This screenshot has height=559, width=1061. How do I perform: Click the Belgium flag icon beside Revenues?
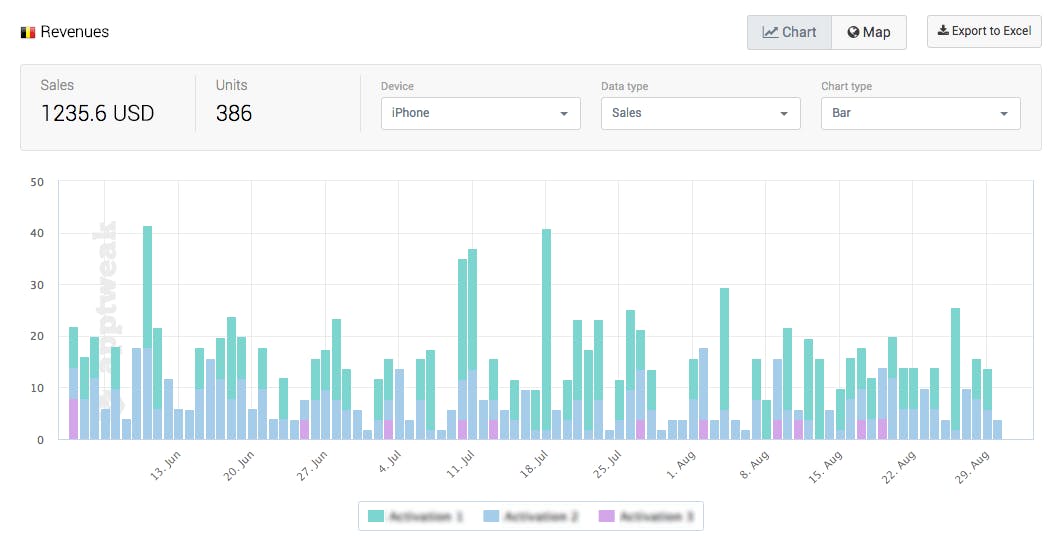28,32
